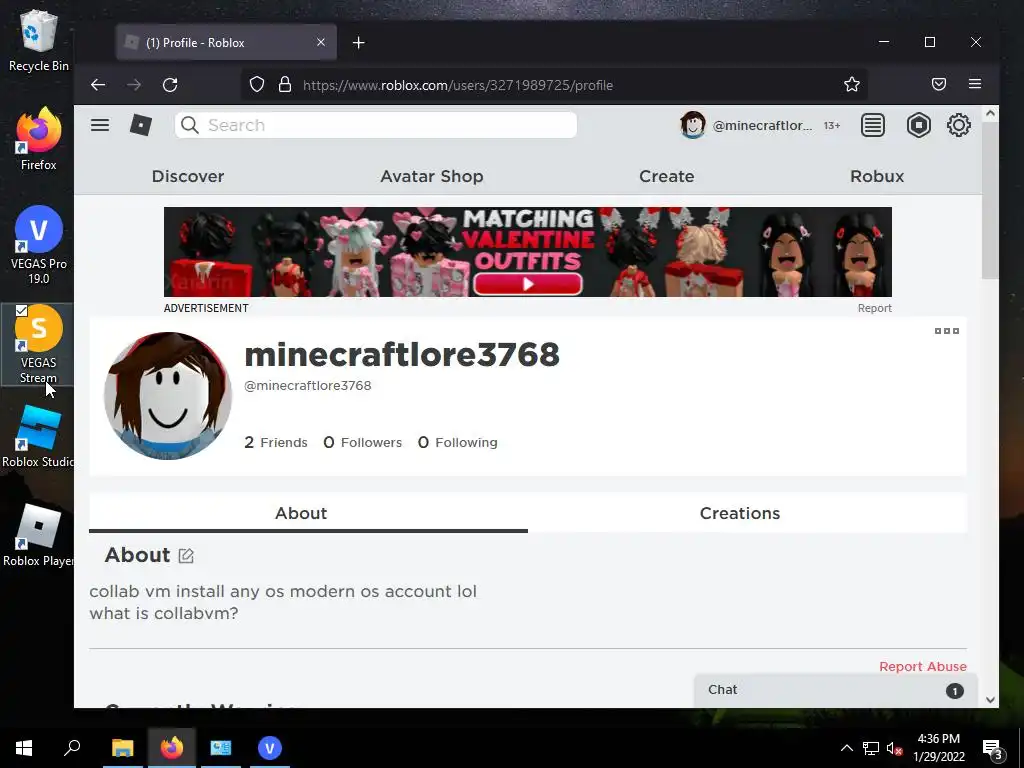Click the @minecraftlore3768 handle under the name
The height and width of the screenshot is (768, 1024).
308,386
